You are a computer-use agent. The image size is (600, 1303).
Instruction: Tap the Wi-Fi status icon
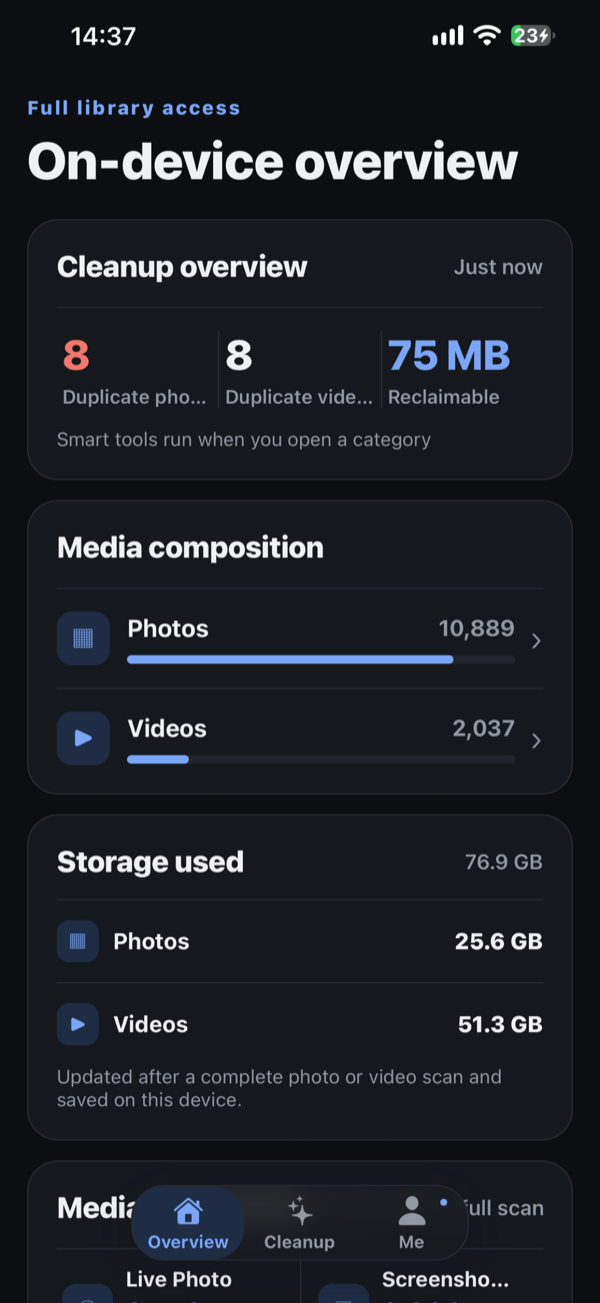487,36
